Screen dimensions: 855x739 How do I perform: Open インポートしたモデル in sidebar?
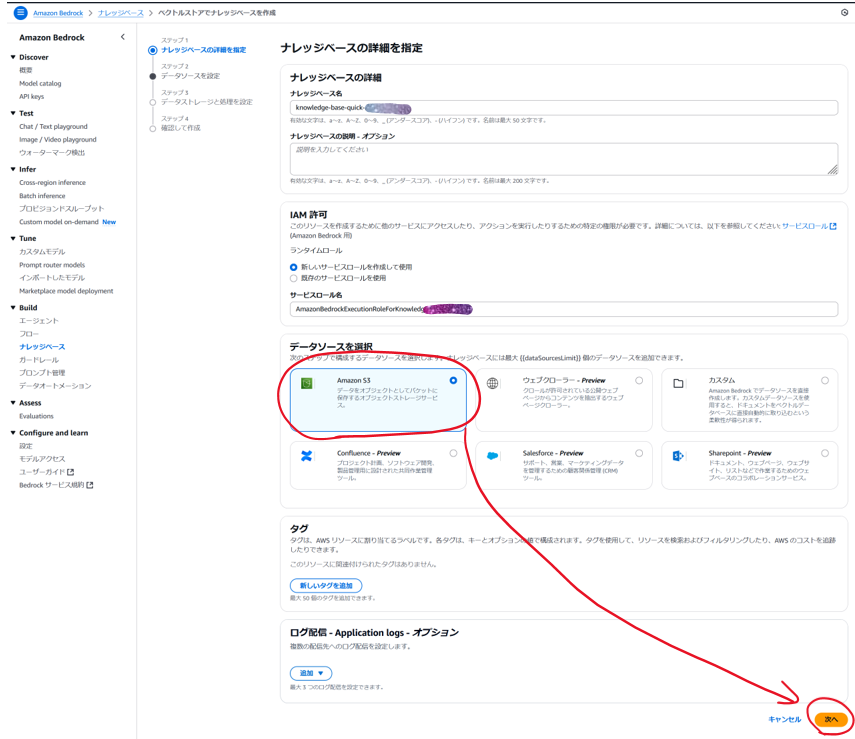click(52, 278)
